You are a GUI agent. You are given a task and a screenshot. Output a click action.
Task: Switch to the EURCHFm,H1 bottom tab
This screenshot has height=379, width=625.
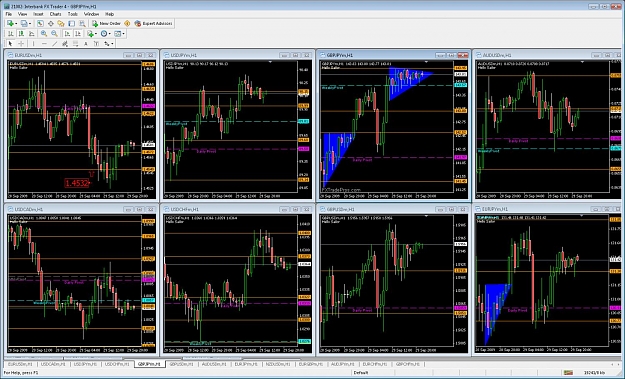tap(375, 364)
